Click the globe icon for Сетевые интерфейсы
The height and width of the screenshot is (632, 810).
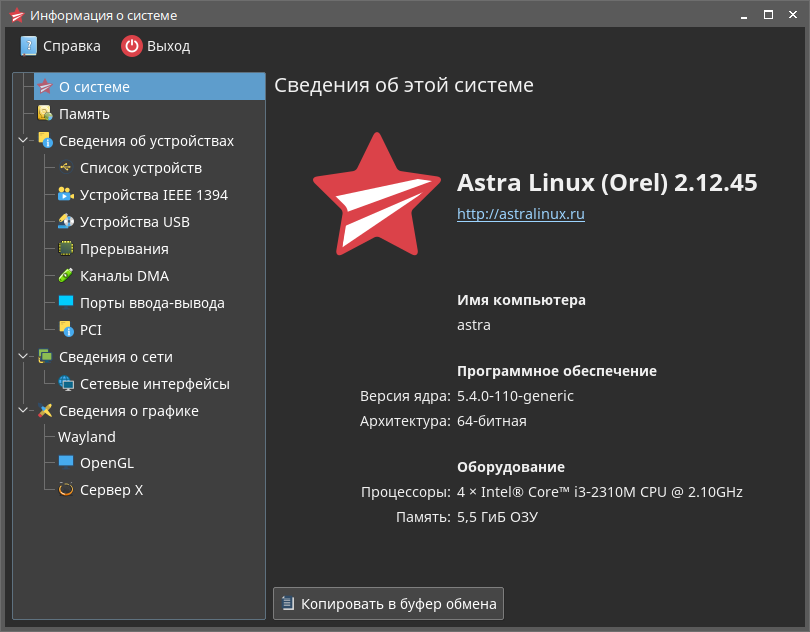point(66,383)
